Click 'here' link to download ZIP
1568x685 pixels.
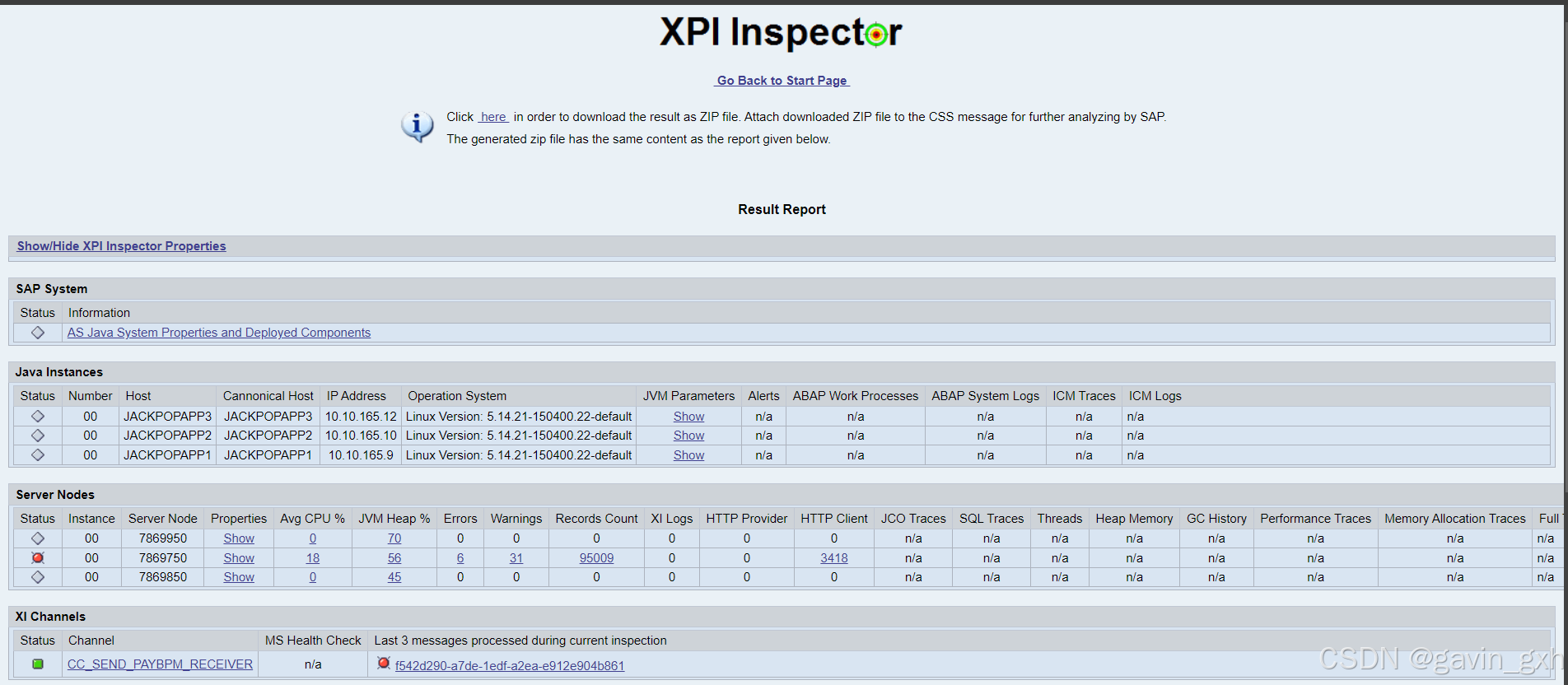tap(494, 117)
